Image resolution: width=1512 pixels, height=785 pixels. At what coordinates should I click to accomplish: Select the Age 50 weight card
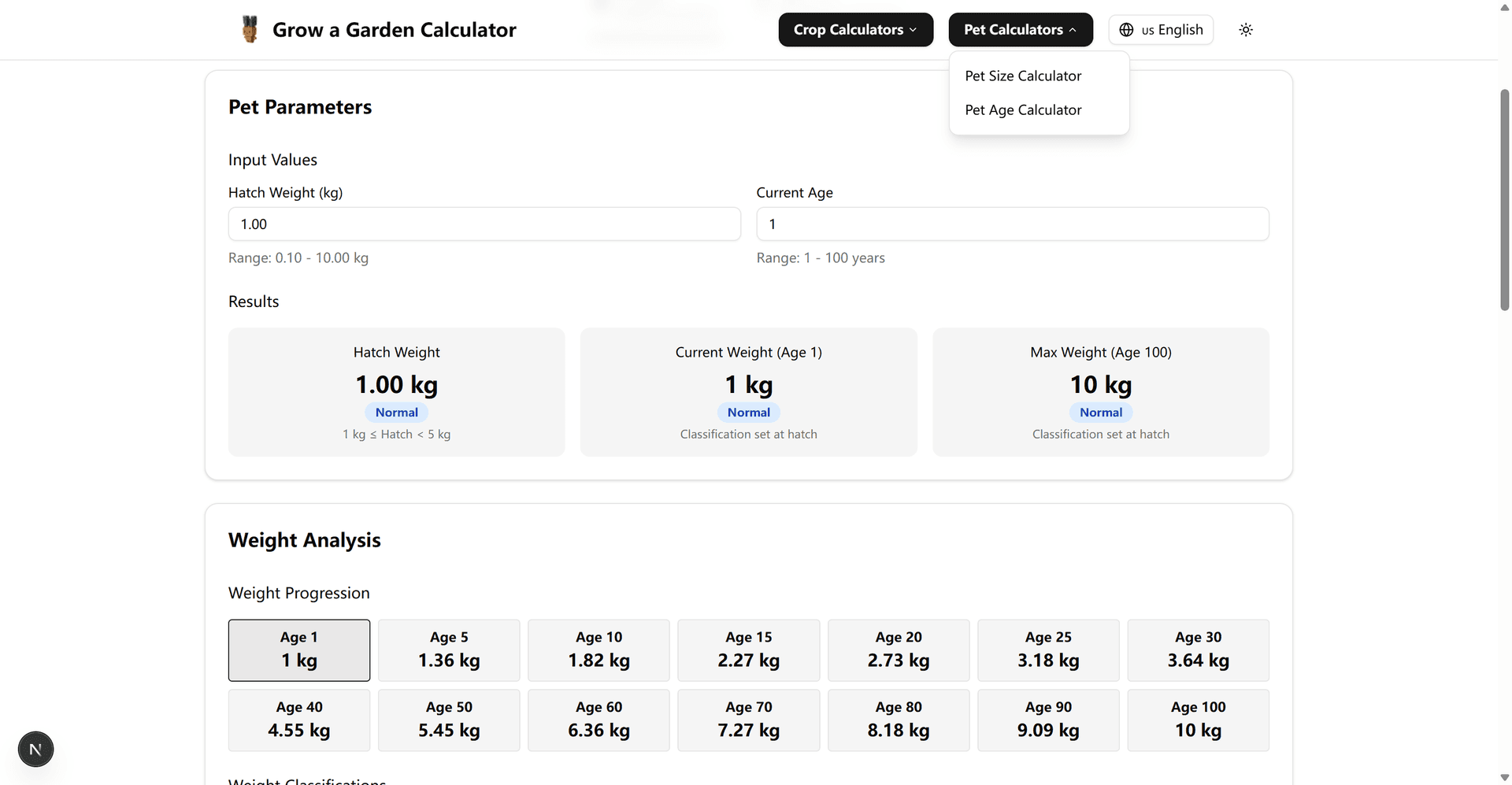tap(449, 720)
